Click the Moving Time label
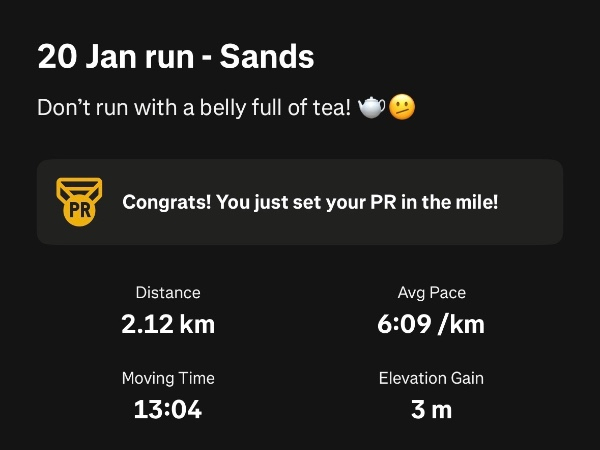The height and width of the screenshot is (450, 600). point(168,379)
